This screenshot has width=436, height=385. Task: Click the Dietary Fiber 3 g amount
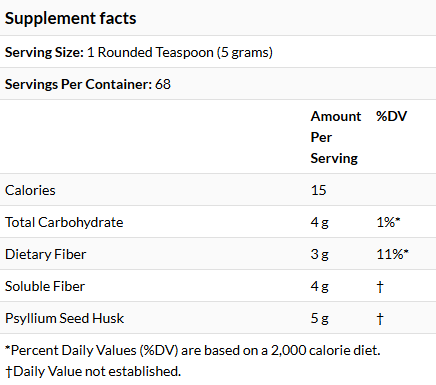(320, 254)
